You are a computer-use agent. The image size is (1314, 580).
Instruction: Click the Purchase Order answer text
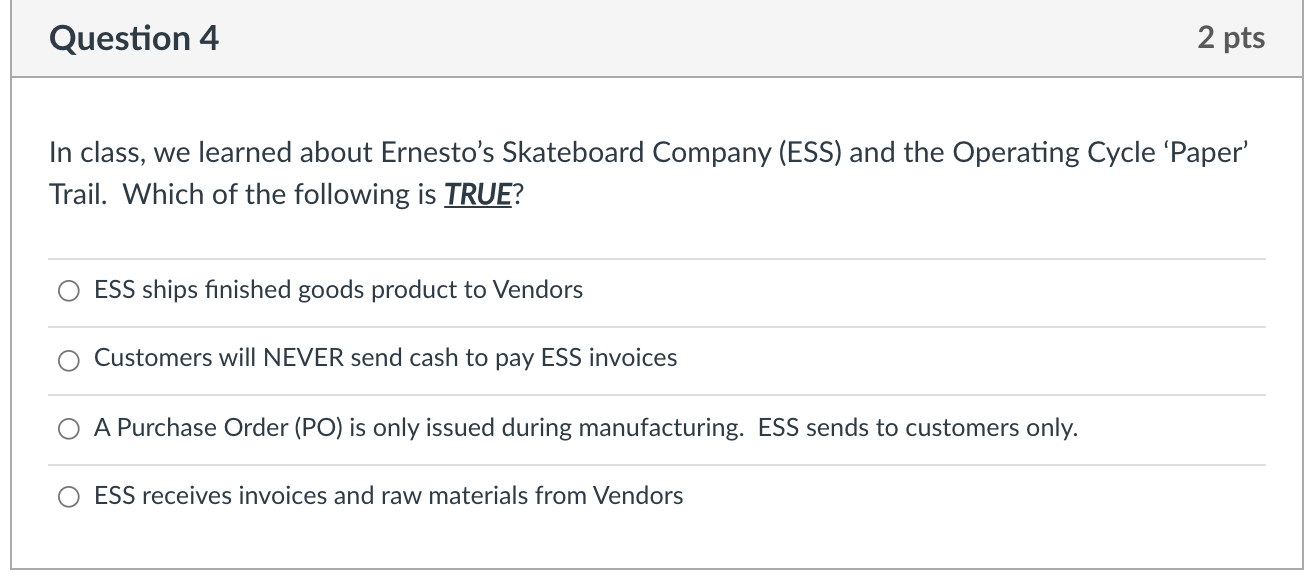click(x=586, y=428)
